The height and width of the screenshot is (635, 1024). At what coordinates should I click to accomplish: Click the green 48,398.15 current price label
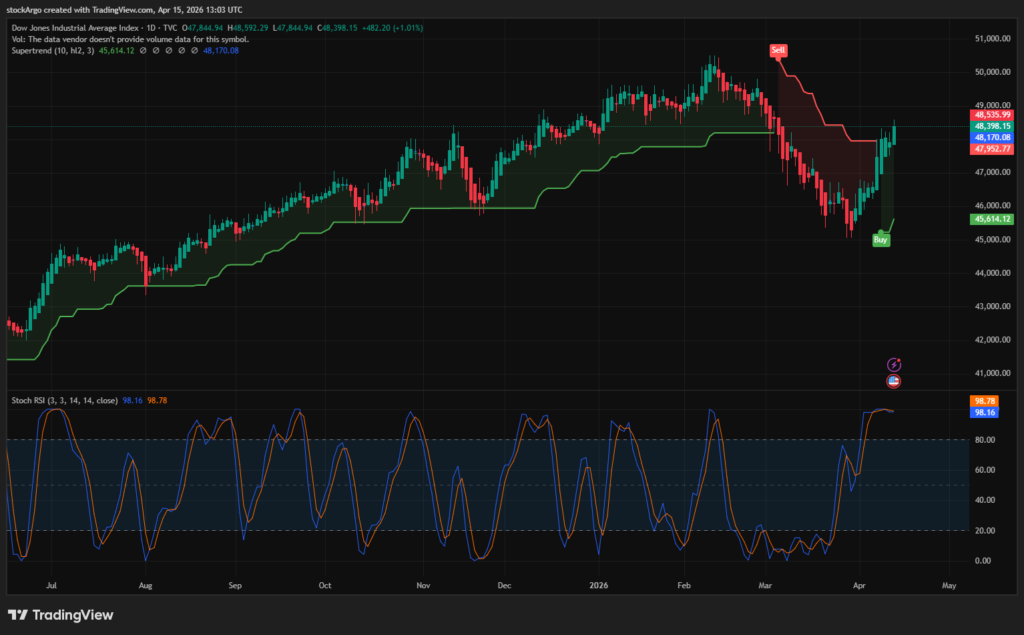[991, 127]
